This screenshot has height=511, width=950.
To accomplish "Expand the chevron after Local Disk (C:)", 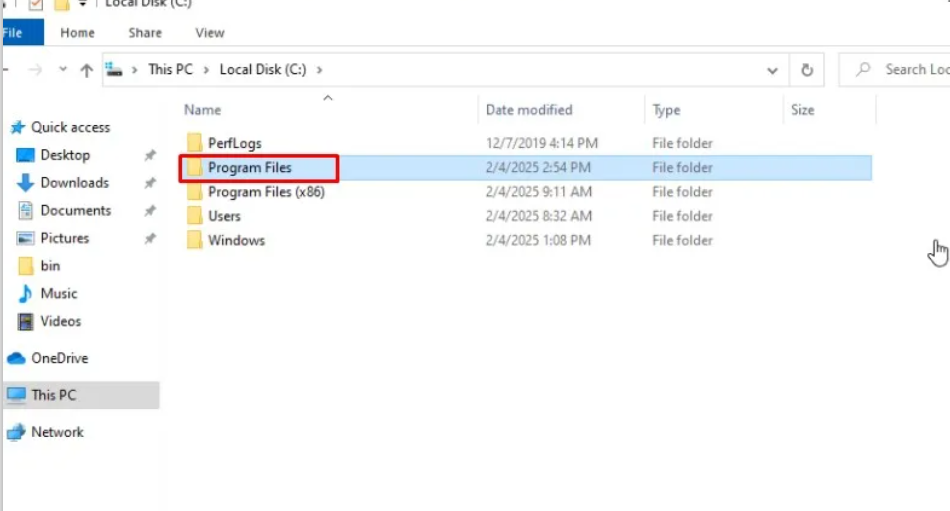I will click(319, 70).
